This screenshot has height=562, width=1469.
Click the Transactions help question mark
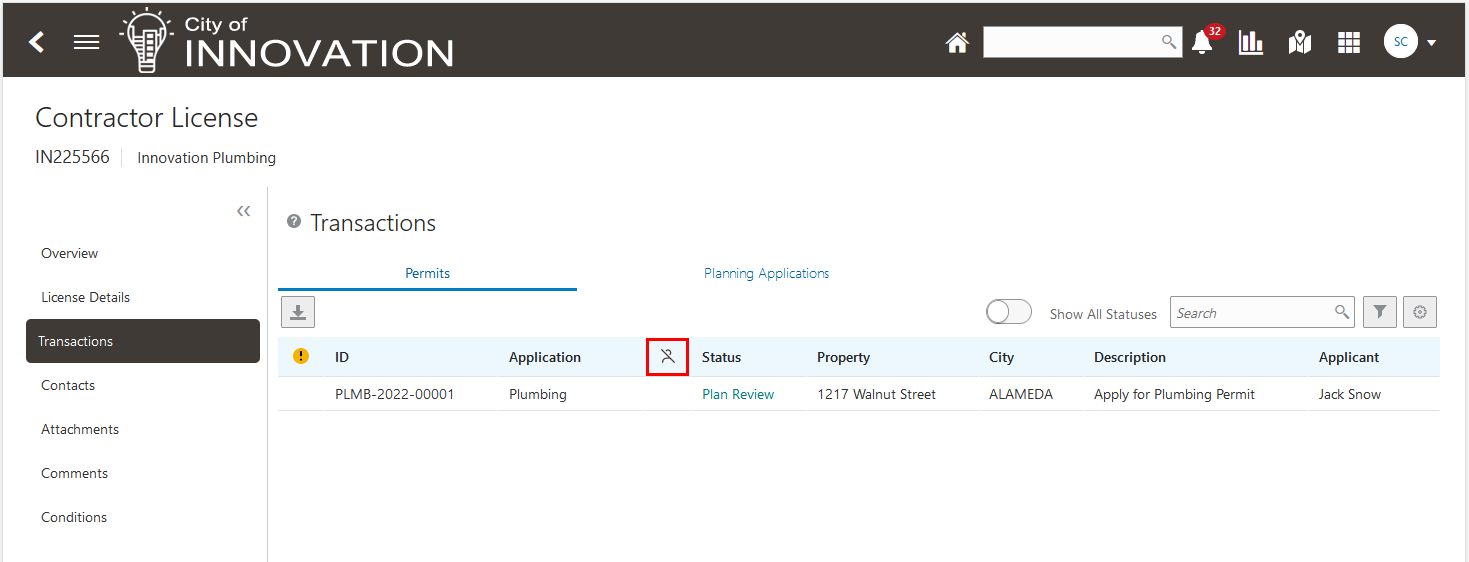tap(294, 222)
